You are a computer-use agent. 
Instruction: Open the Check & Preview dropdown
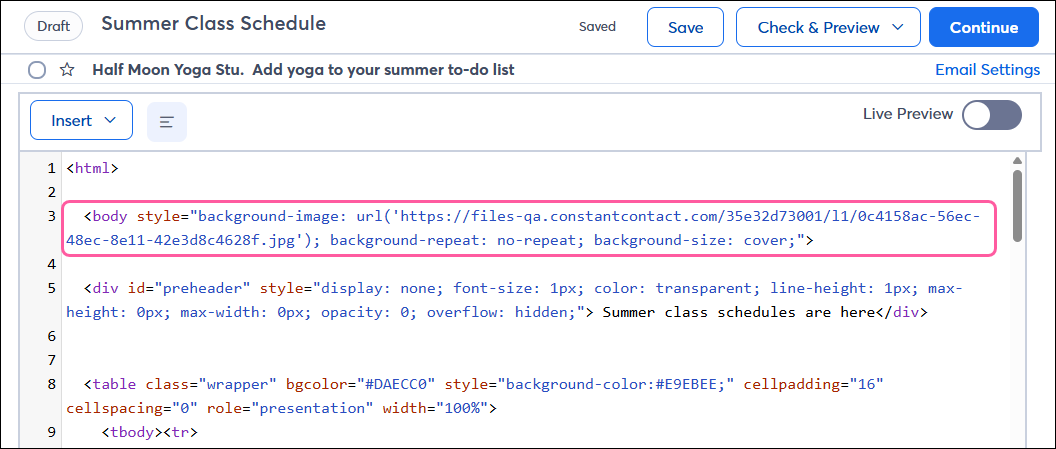pyautogui.click(x=828, y=27)
